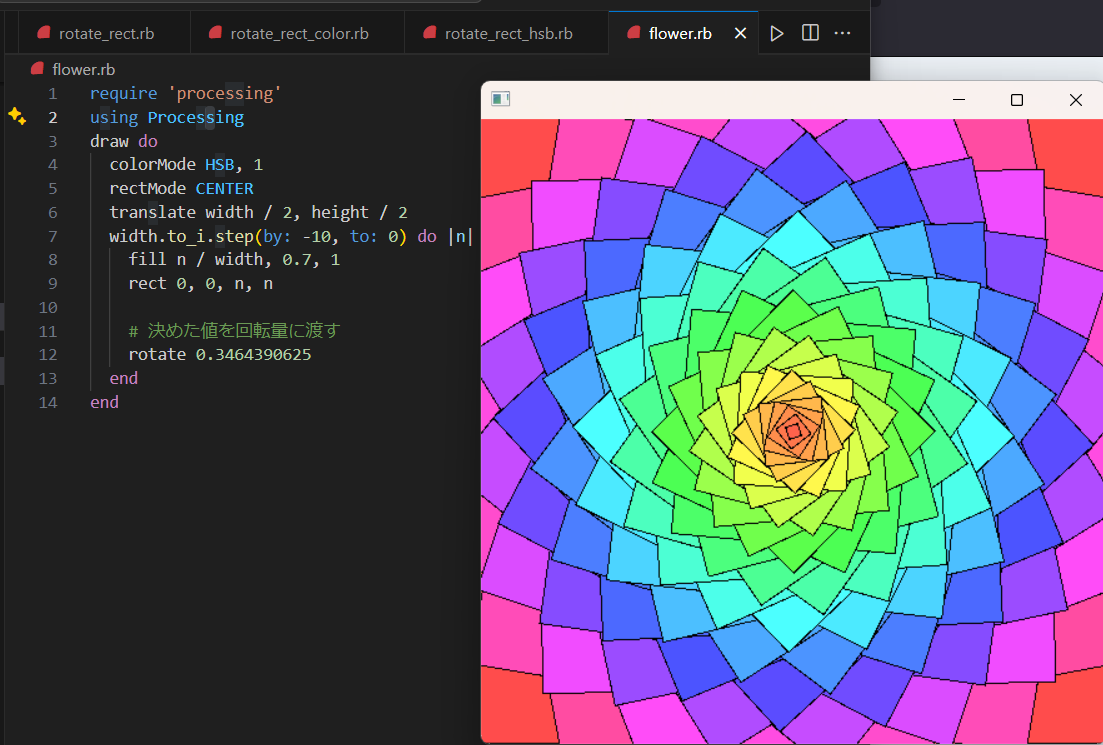Screen dimensions: 1103x745
Task: Click the Ruby icon in flower.rb breadcrumb
Action: (x=37, y=68)
